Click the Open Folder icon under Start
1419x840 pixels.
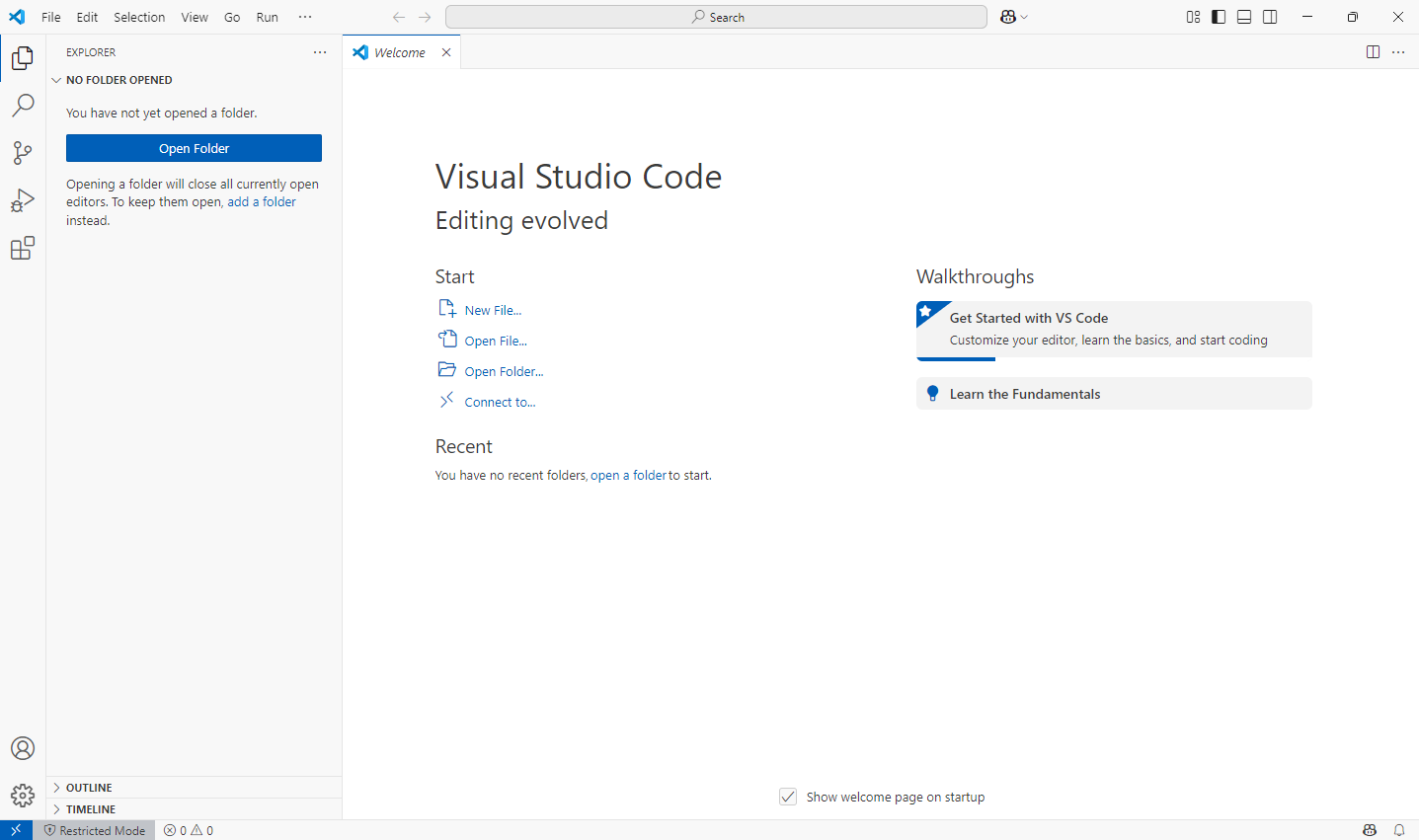coord(447,370)
